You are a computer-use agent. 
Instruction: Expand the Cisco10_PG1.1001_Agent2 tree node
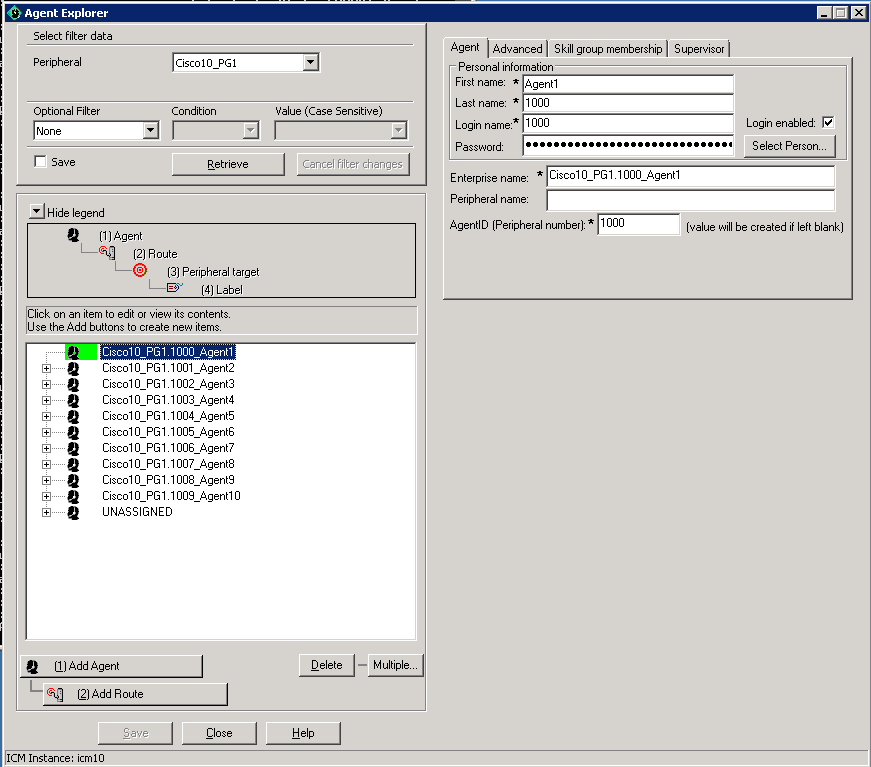point(47,368)
